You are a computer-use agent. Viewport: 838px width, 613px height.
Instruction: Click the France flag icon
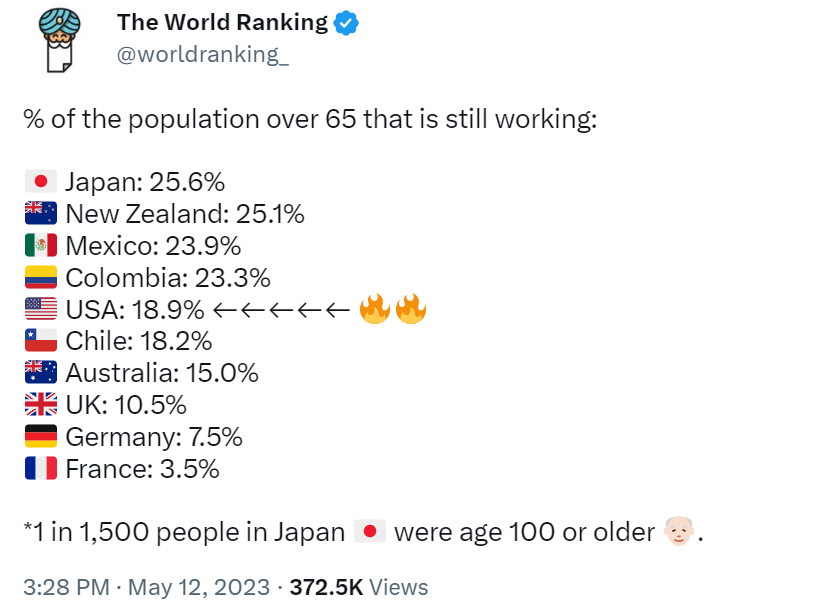(41, 470)
